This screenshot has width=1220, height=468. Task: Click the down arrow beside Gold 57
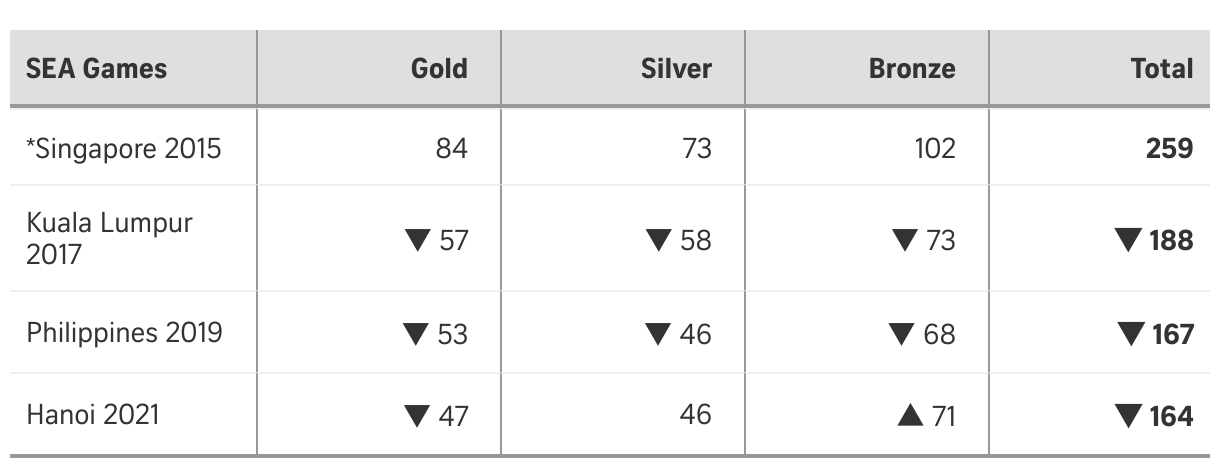click(x=416, y=240)
